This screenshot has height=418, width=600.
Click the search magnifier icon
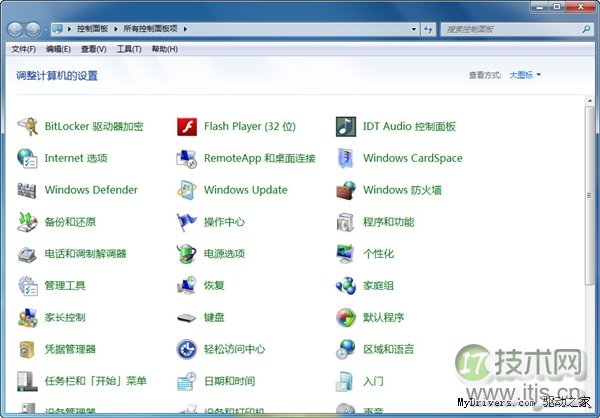click(586, 29)
